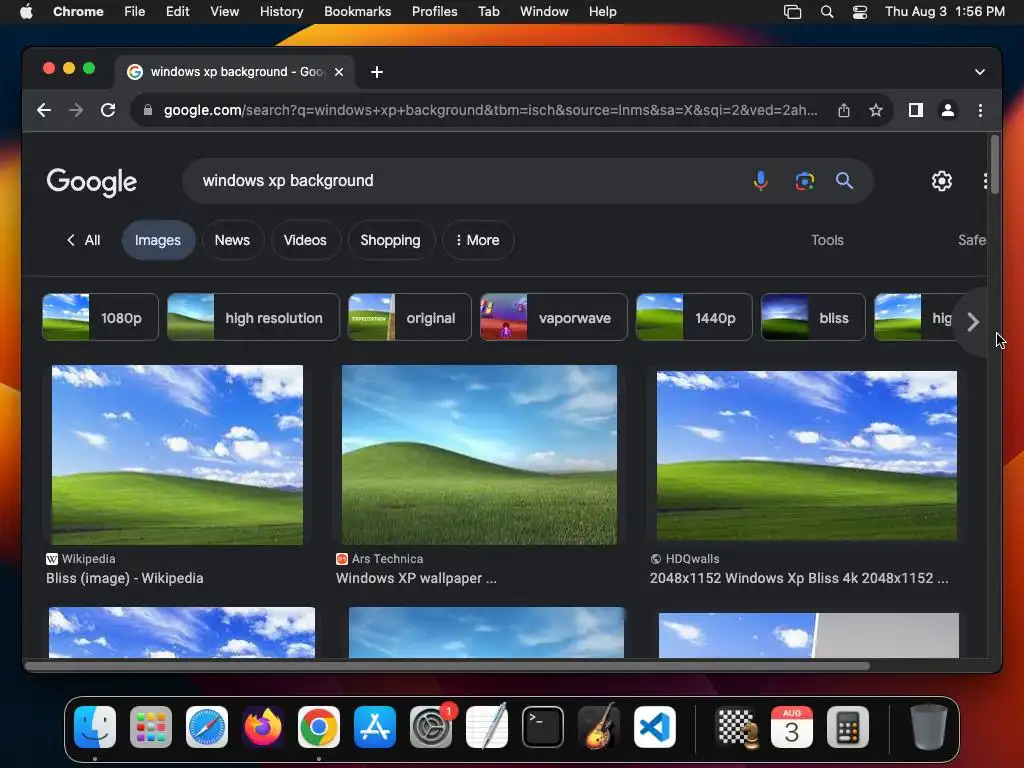Open the Bookmarks menu
This screenshot has height=768, width=1024.
coord(357,12)
